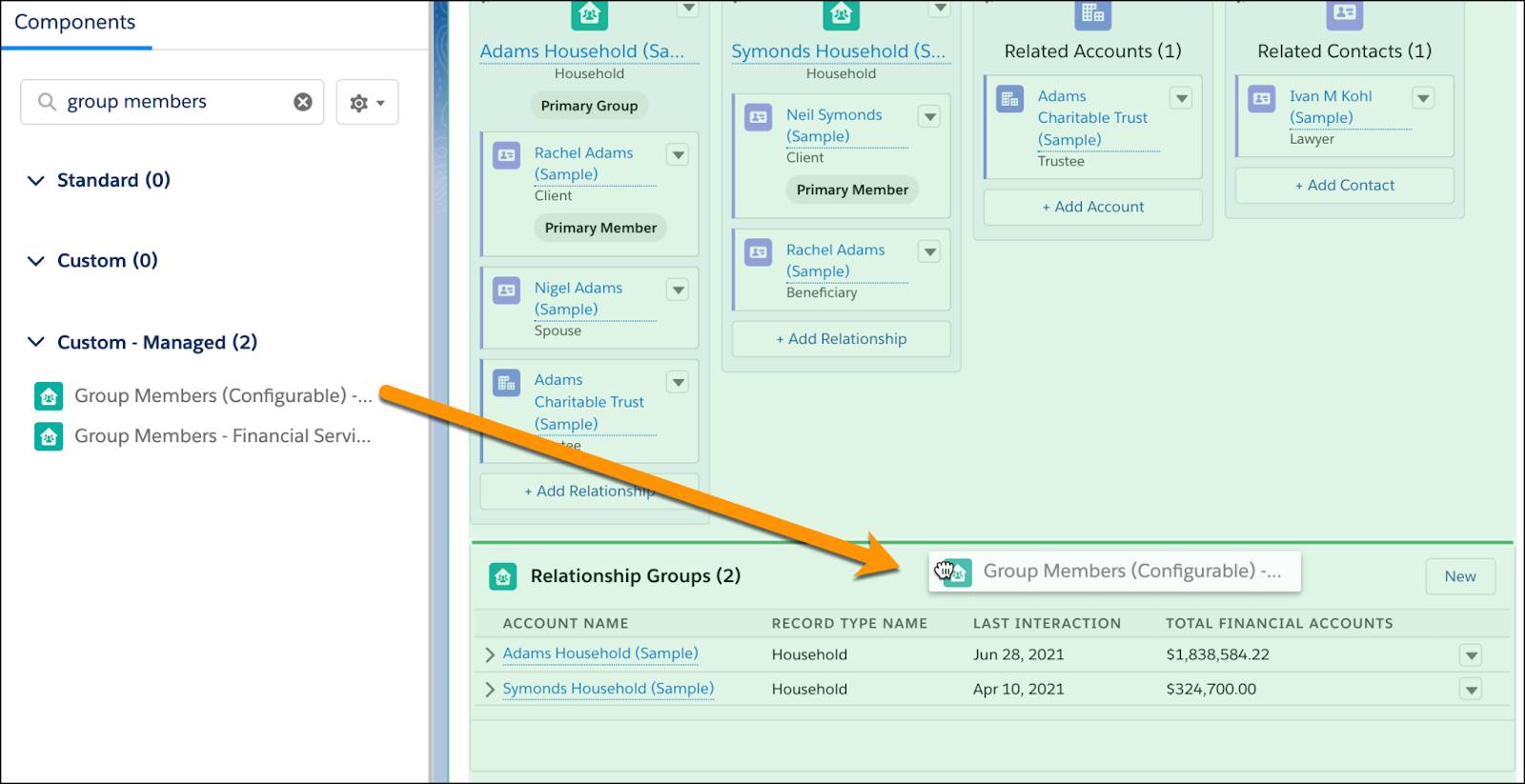Open dropdown for Adams Charitable Trust in household

coord(678,382)
